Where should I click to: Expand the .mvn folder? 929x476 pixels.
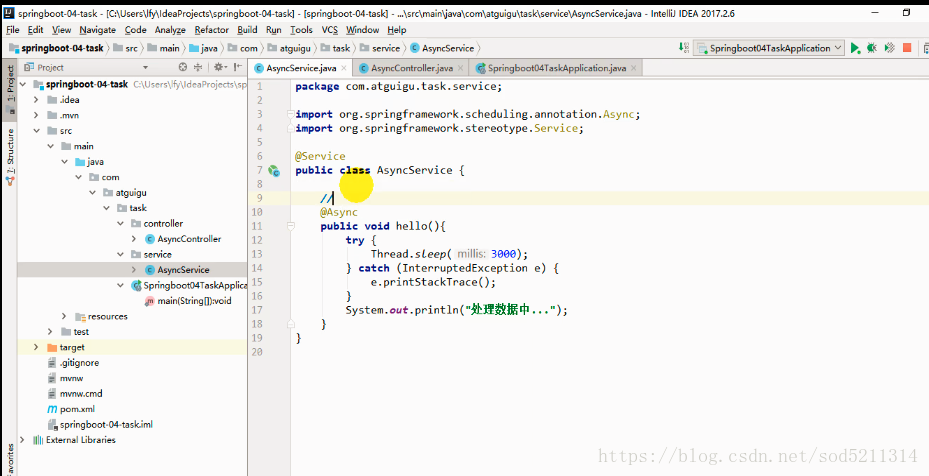click(36, 115)
